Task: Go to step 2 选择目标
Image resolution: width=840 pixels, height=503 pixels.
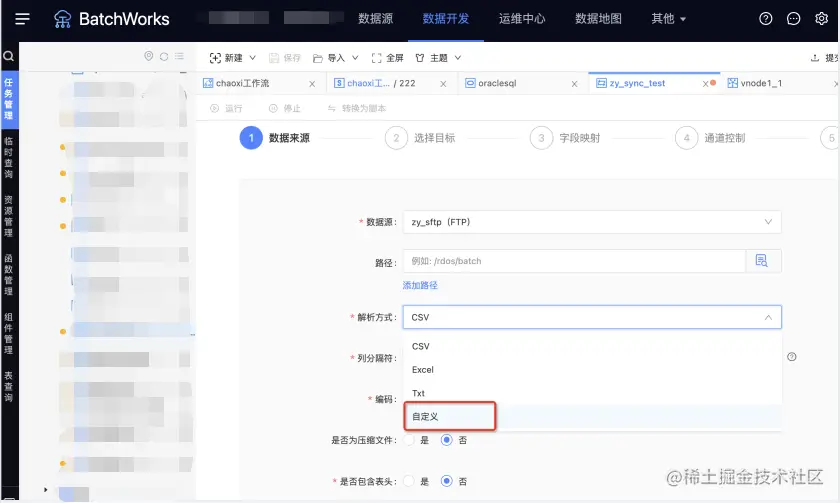Action: coord(421,138)
